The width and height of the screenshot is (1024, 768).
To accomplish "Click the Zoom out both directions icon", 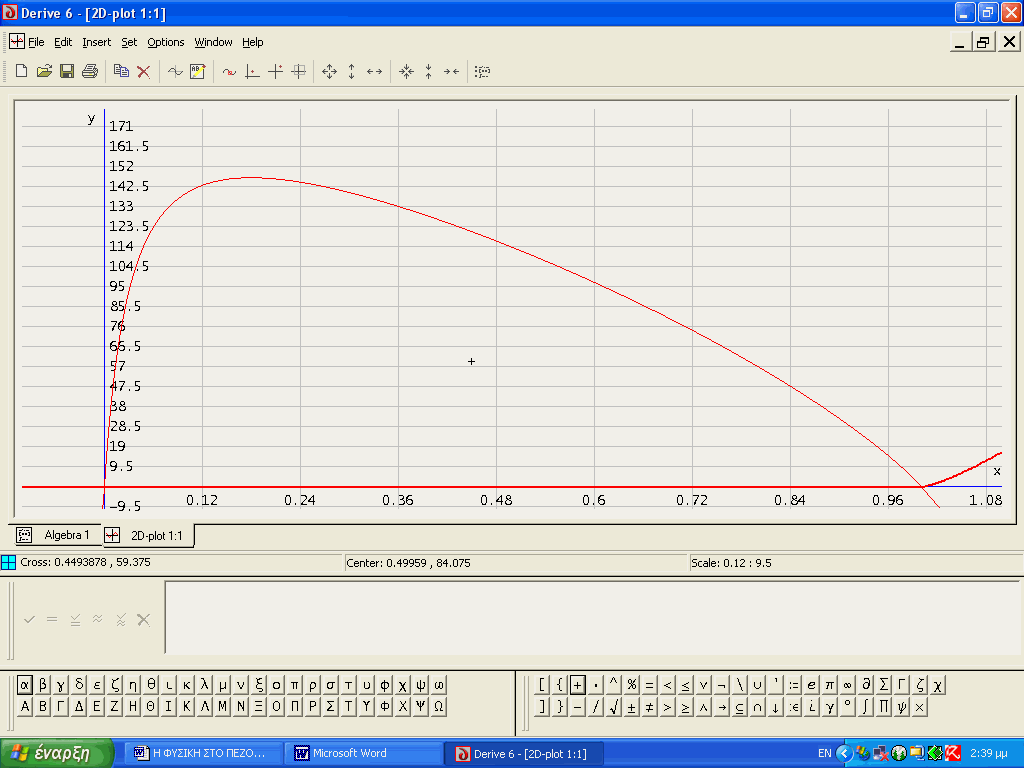I will pyautogui.click(x=329, y=71).
